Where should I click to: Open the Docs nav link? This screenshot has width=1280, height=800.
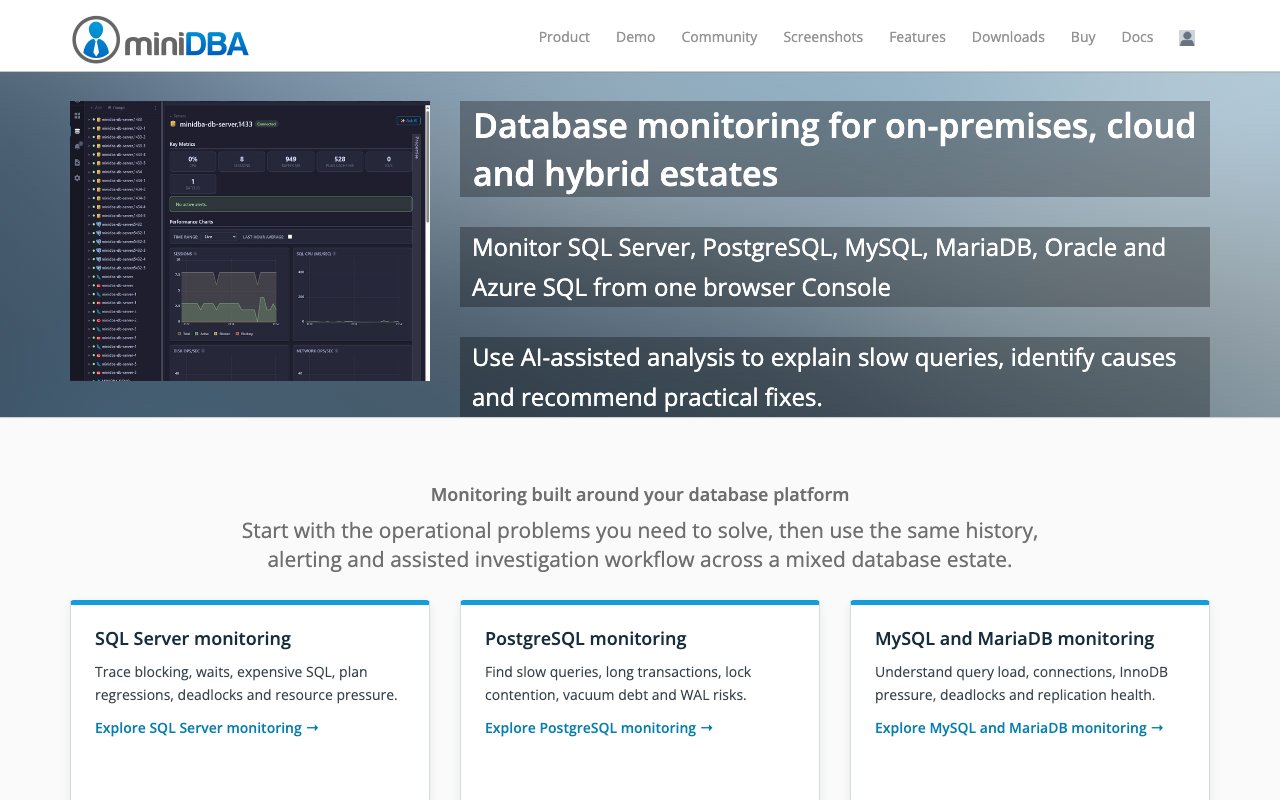1137,37
